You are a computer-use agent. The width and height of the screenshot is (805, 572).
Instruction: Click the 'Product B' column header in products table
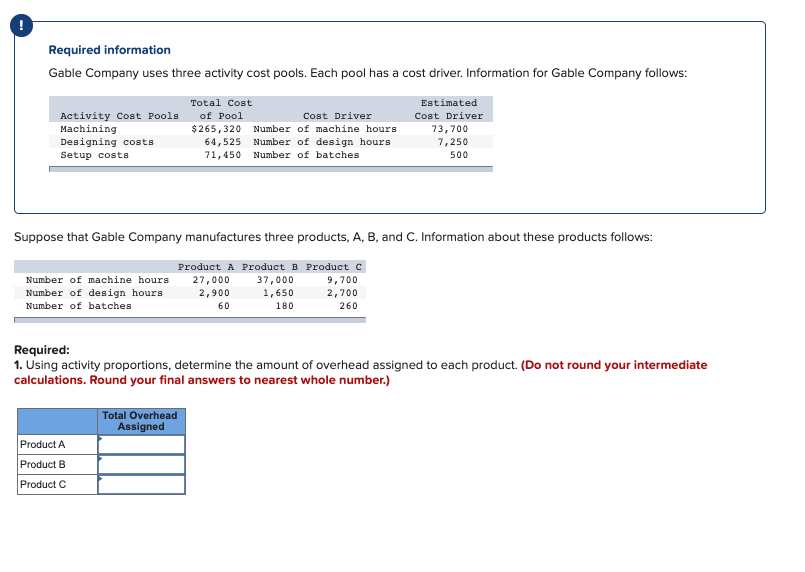[270, 267]
